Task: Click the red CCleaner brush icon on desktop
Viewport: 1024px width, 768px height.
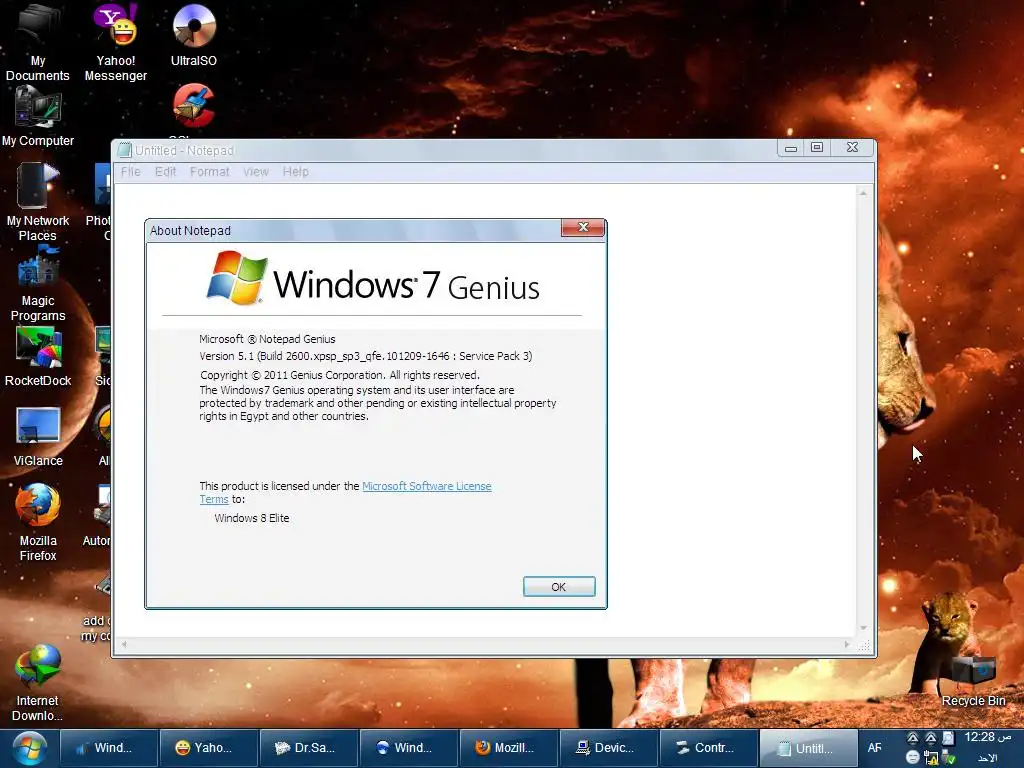Action: click(193, 106)
